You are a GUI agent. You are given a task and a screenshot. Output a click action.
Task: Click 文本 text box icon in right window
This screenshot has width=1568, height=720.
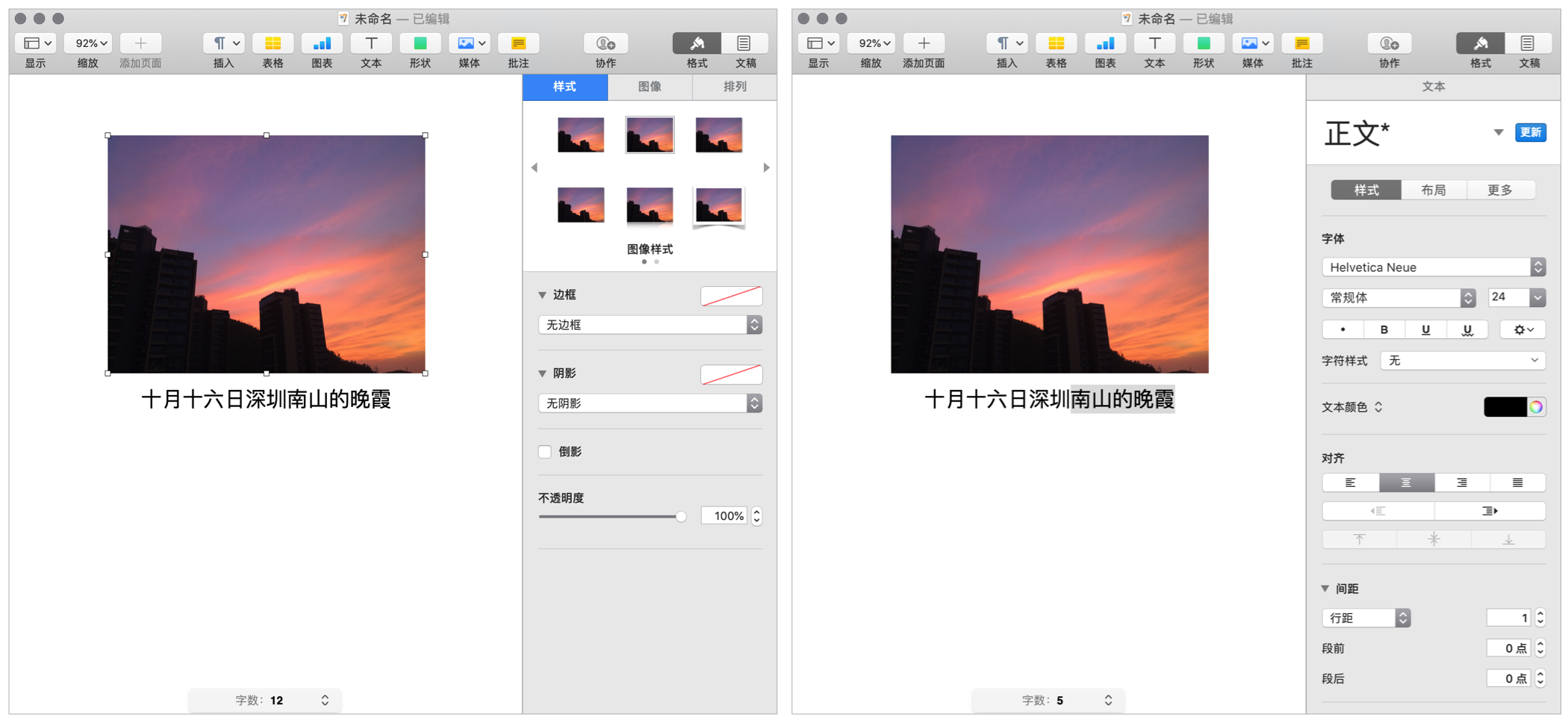pyautogui.click(x=1154, y=43)
